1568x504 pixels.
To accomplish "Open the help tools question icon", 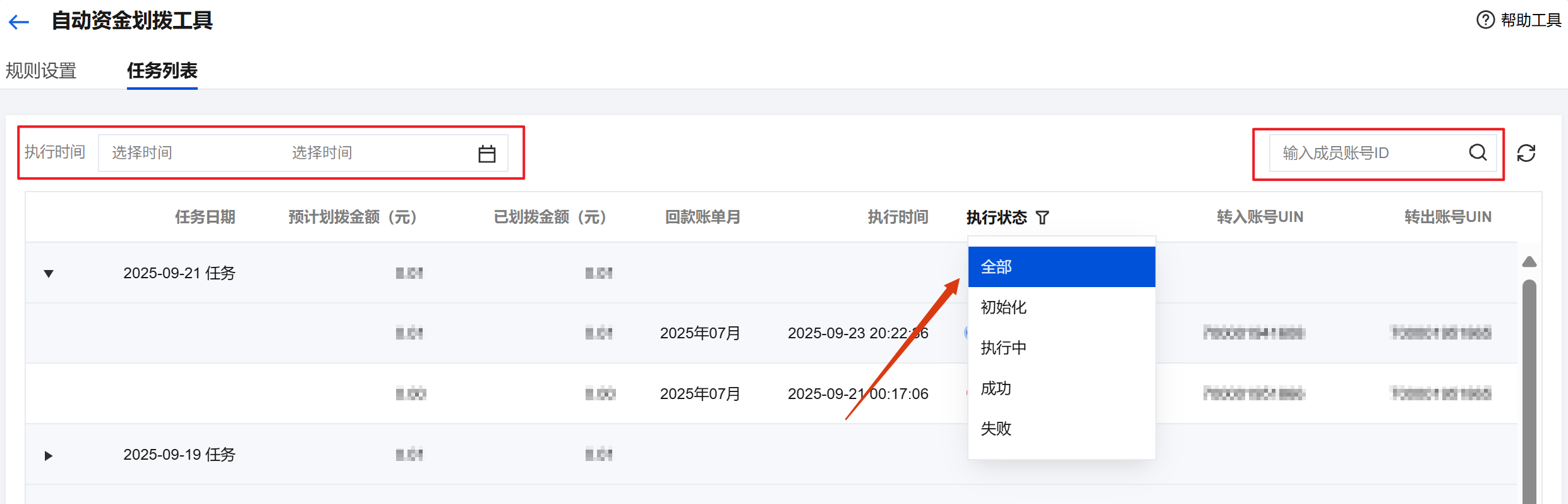I will [x=1485, y=20].
